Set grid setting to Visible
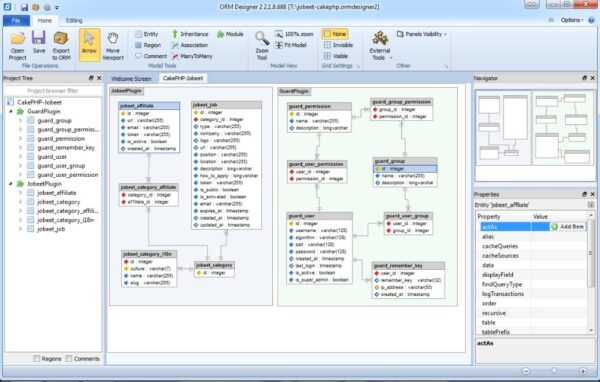Viewport: 600px width, 382px height. tap(336, 56)
